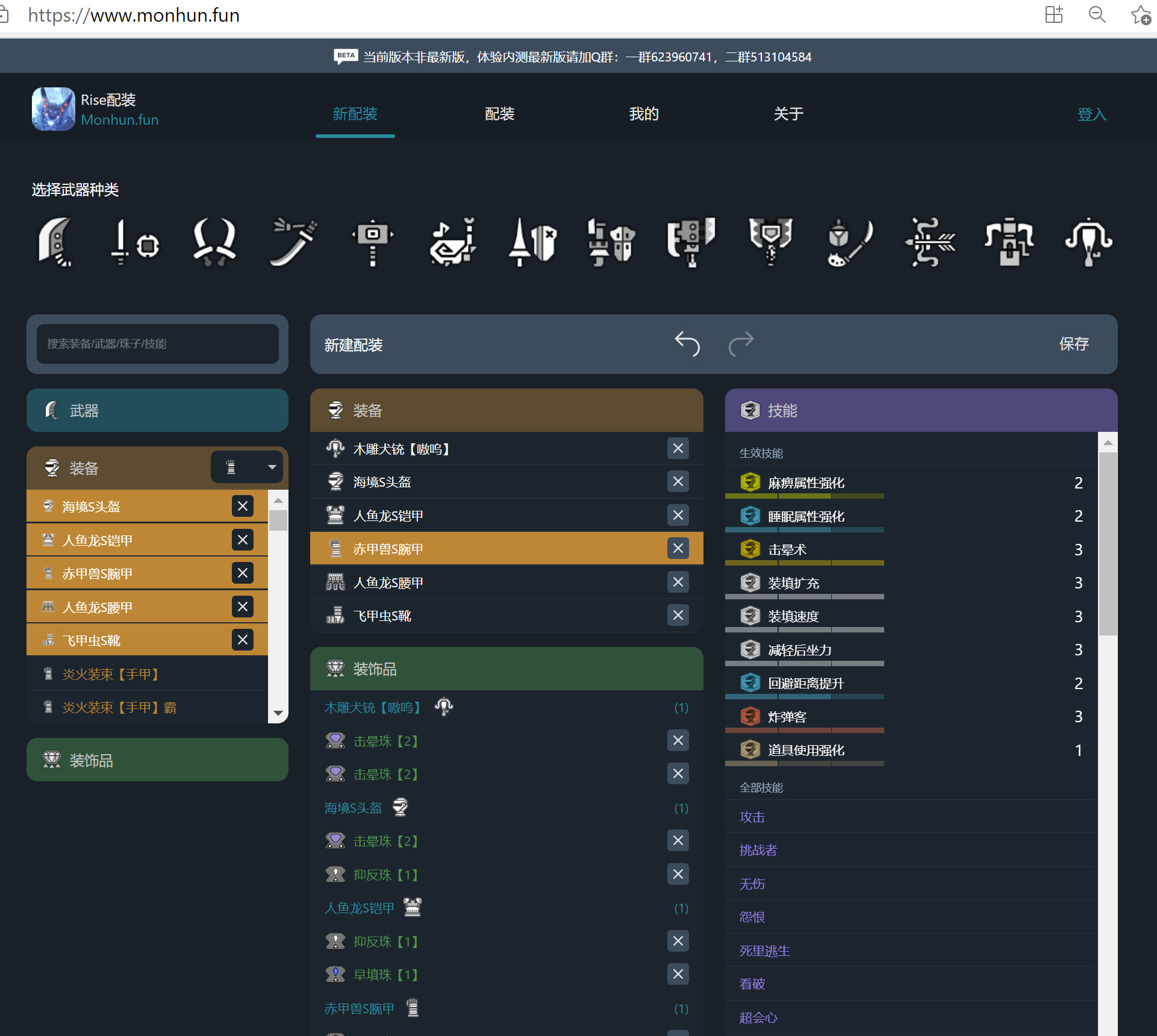Choose the Hunting Horn weapon type

click(x=452, y=242)
